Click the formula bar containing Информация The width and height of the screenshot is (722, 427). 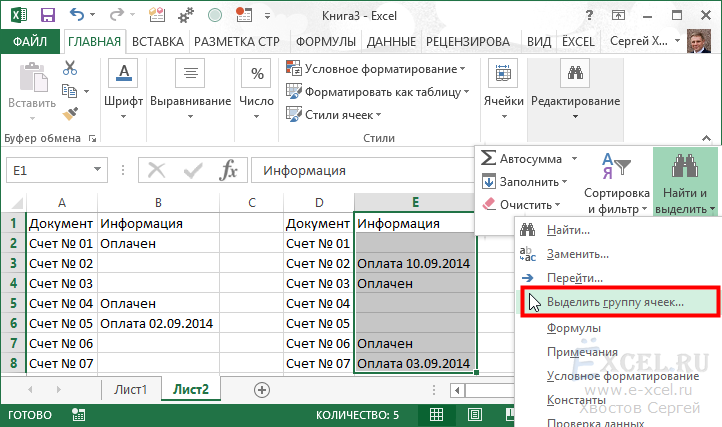pyautogui.click(x=363, y=170)
